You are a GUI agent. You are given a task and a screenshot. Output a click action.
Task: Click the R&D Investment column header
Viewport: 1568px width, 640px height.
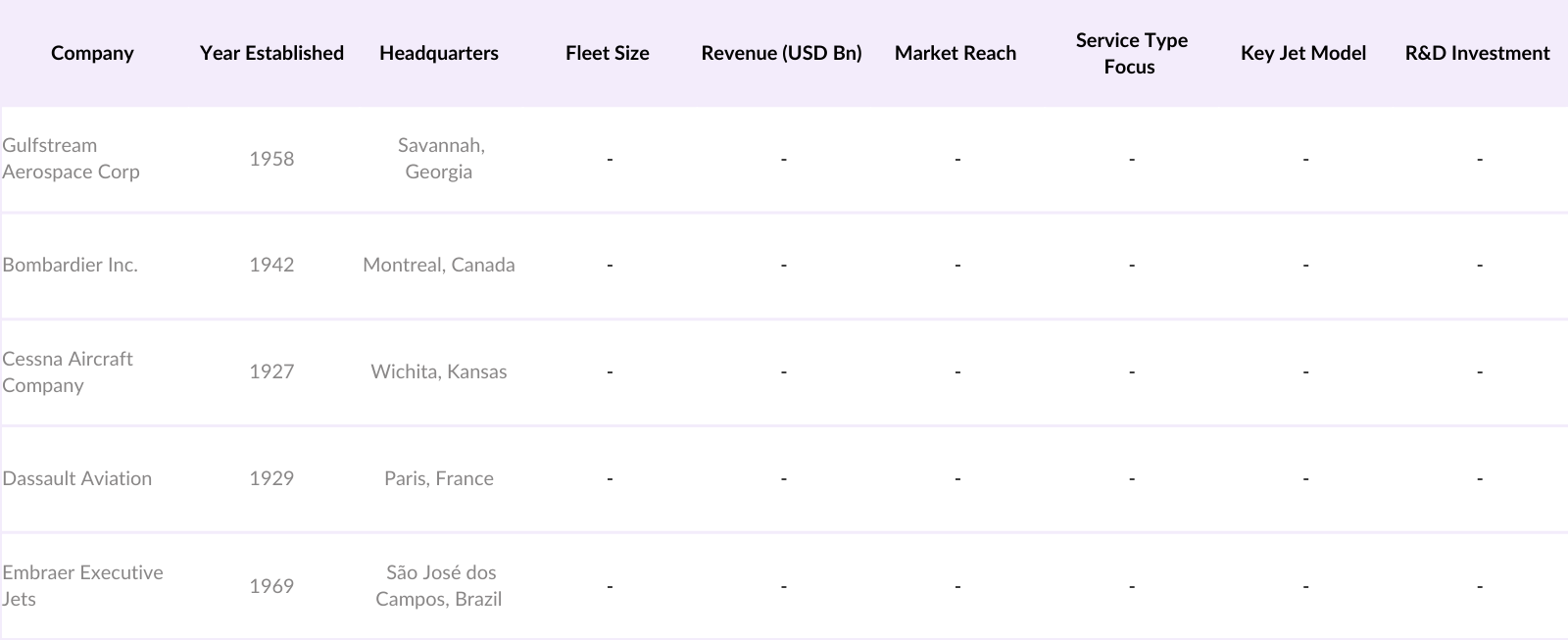[x=1477, y=53]
